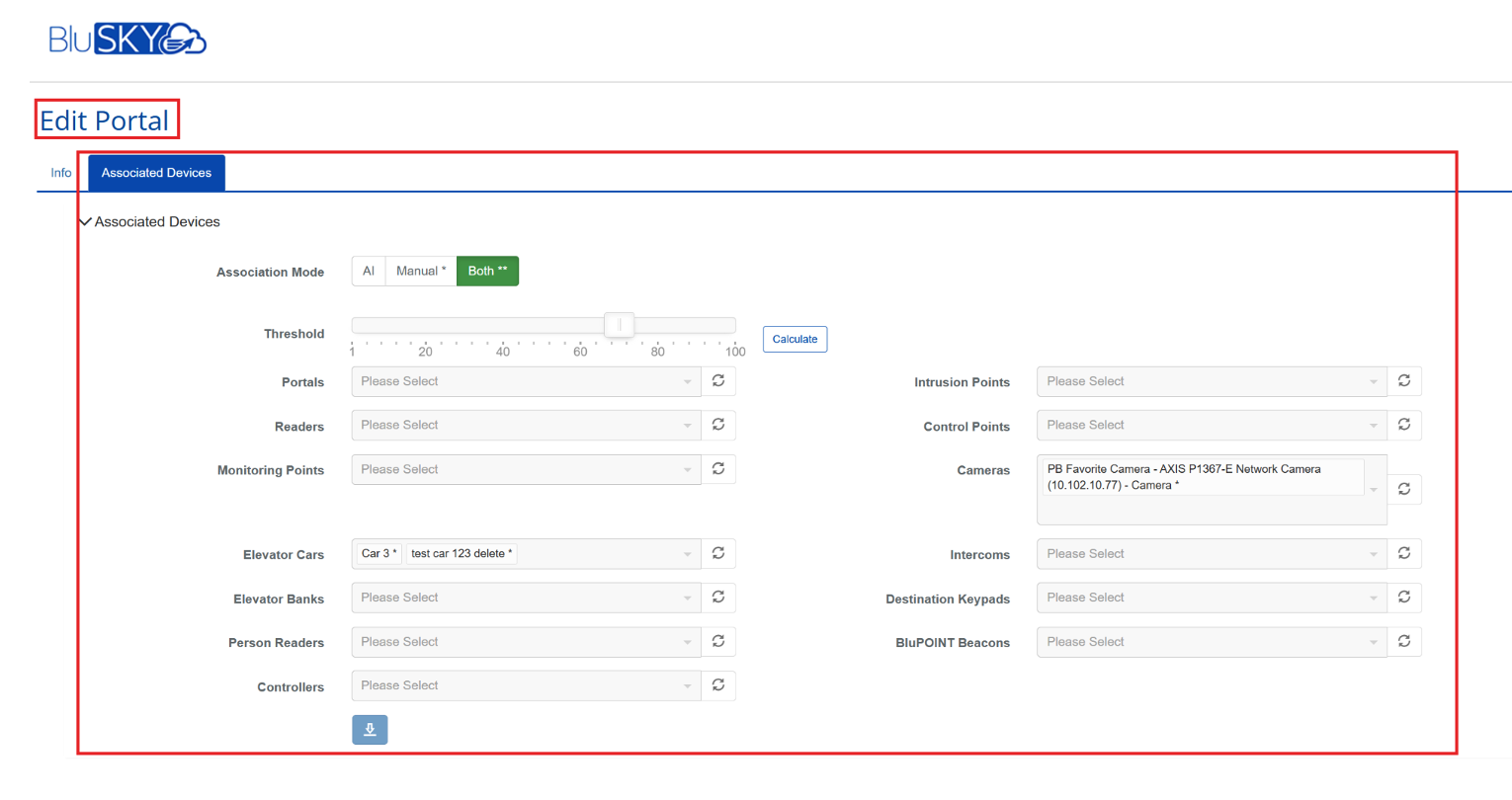The image size is (1512, 800).
Task: Enable the Both association mode
Action: point(487,270)
